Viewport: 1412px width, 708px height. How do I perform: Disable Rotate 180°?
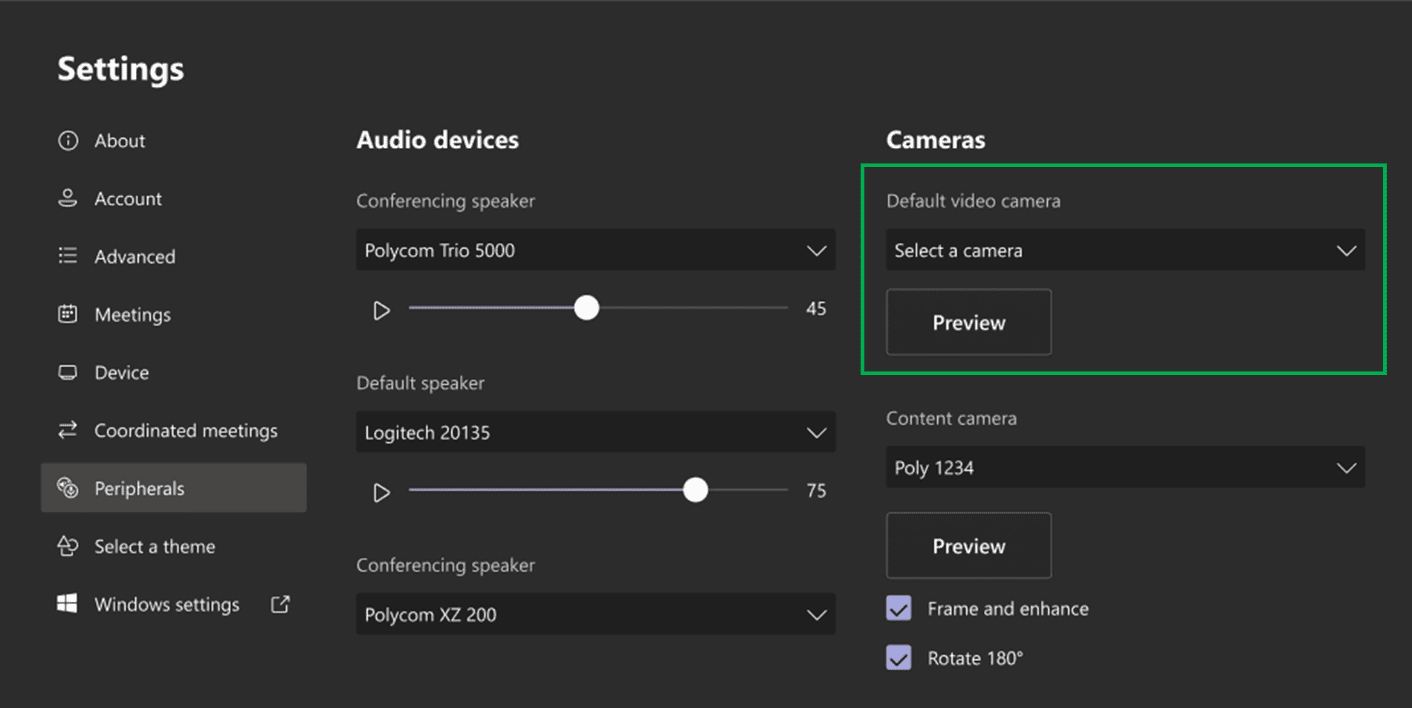pyautogui.click(x=898, y=658)
